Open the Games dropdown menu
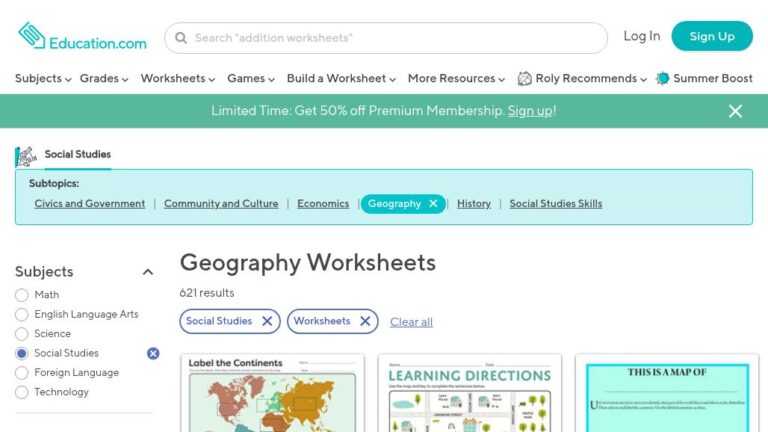This screenshot has width=768, height=432. point(251,78)
